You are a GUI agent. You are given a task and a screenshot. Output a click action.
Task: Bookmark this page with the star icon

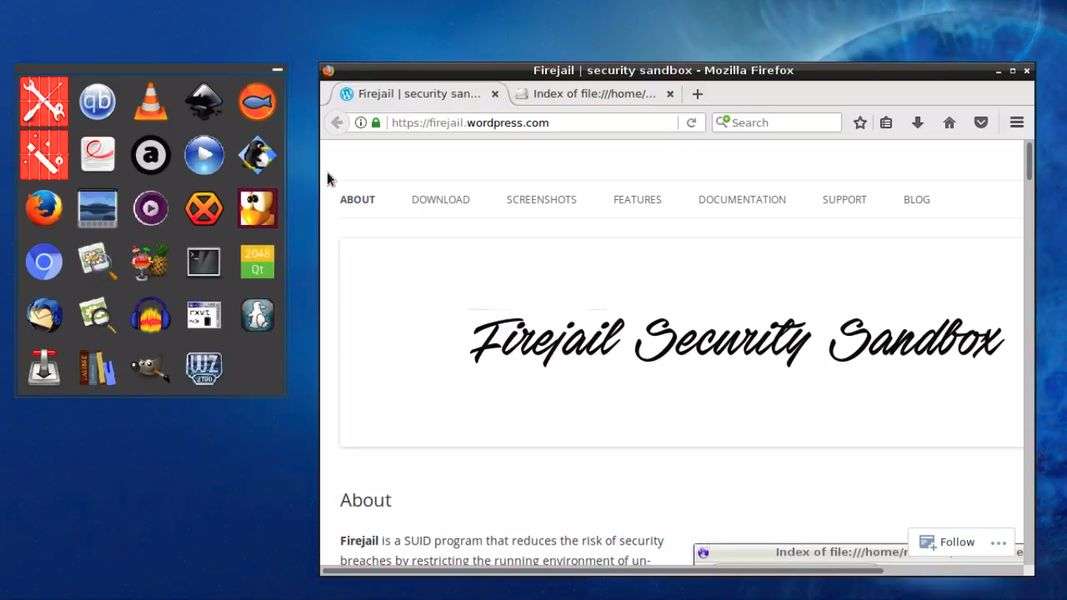860,122
